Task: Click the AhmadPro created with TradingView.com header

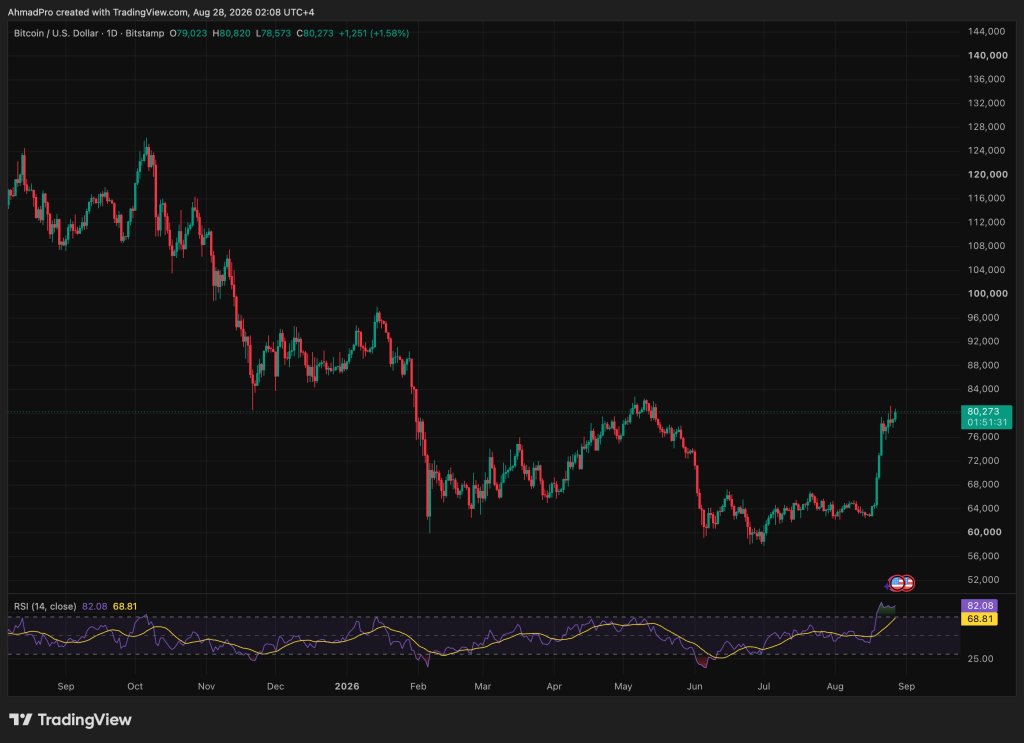Action: click(x=161, y=12)
